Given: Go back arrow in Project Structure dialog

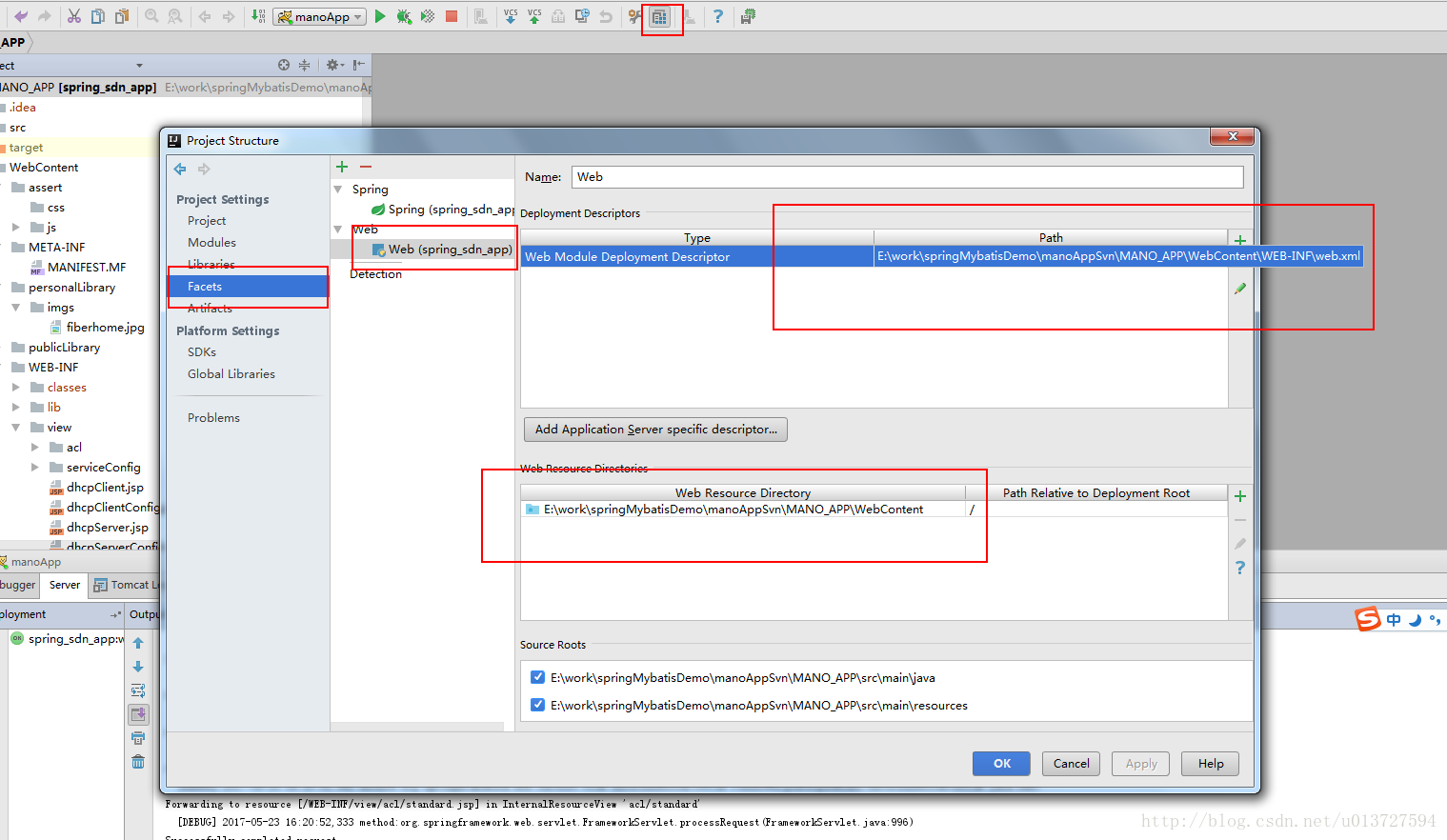Looking at the screenshot, I should [x=180, y=169].
